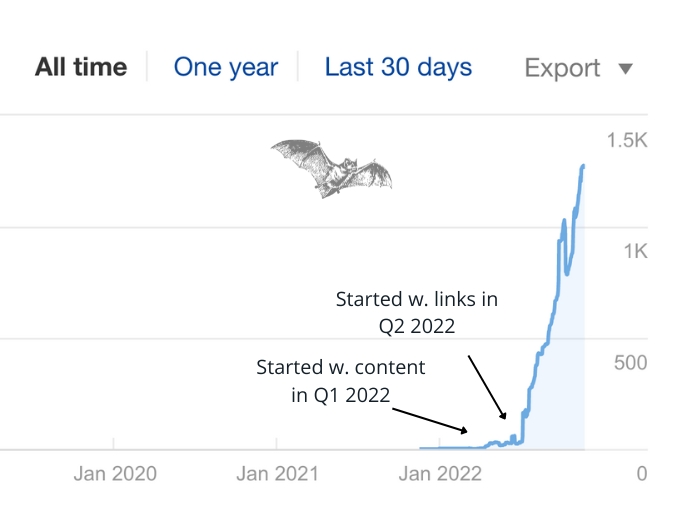Click the bat illustration

tap(331, 169)
